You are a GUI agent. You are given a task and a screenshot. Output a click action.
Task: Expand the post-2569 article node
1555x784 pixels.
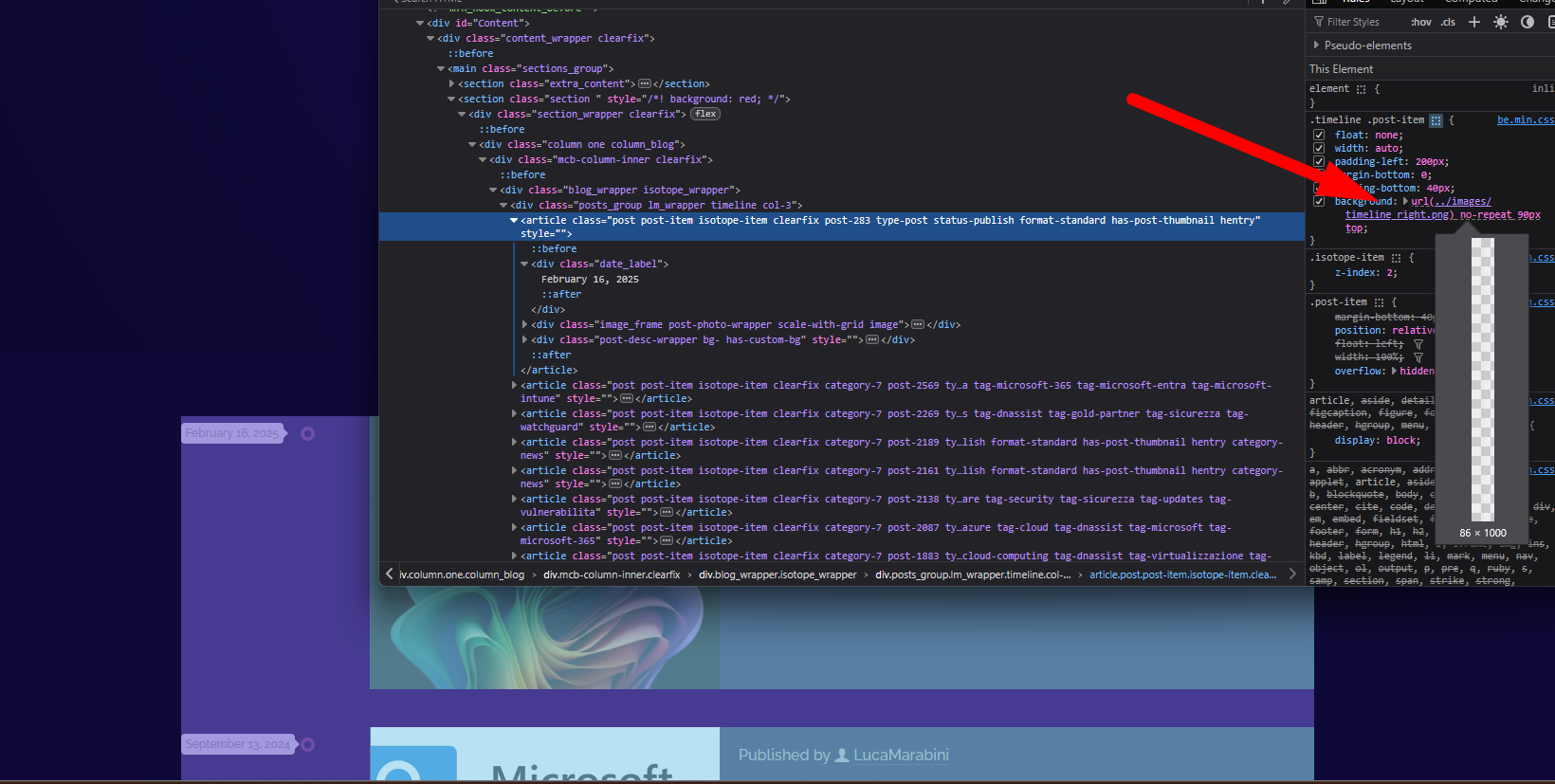(514, 386)
